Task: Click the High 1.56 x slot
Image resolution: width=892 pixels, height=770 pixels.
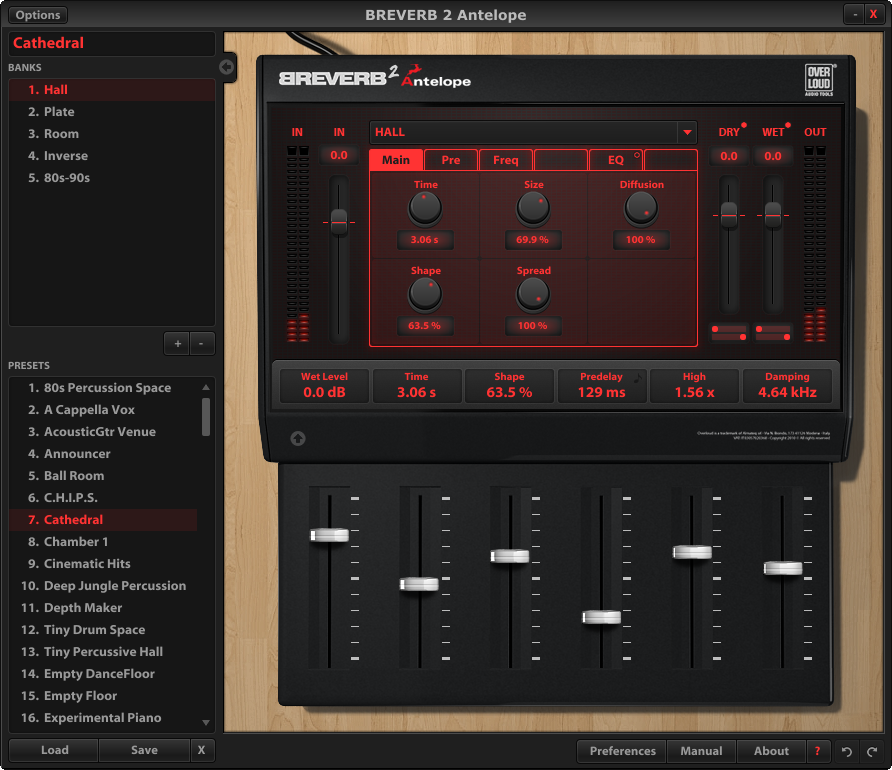Action: tap(695, 386)
